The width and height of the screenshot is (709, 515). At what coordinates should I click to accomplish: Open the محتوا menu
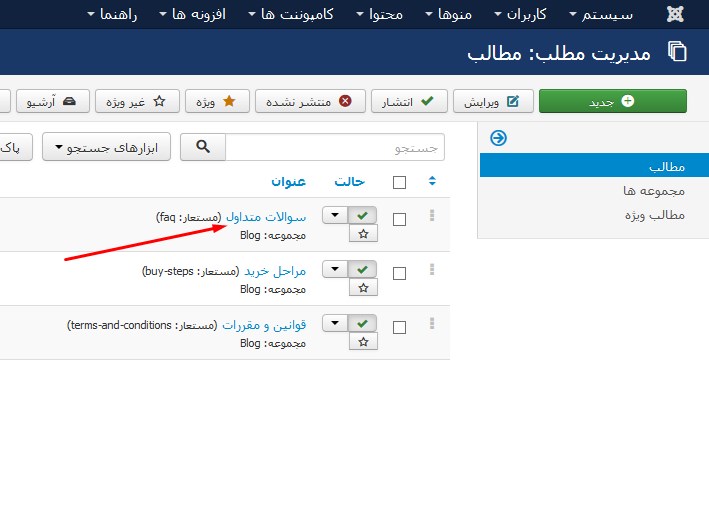click(380, 14)
